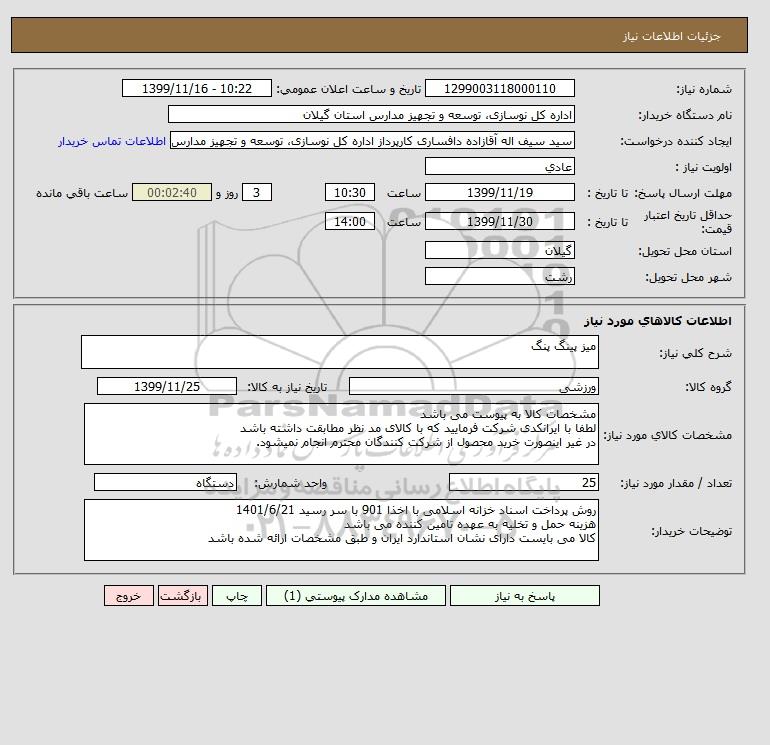Click the 'ایجاد کننده درخواست:' label
770x745 pixels.
pyautogui.click(x=676, y=141)
